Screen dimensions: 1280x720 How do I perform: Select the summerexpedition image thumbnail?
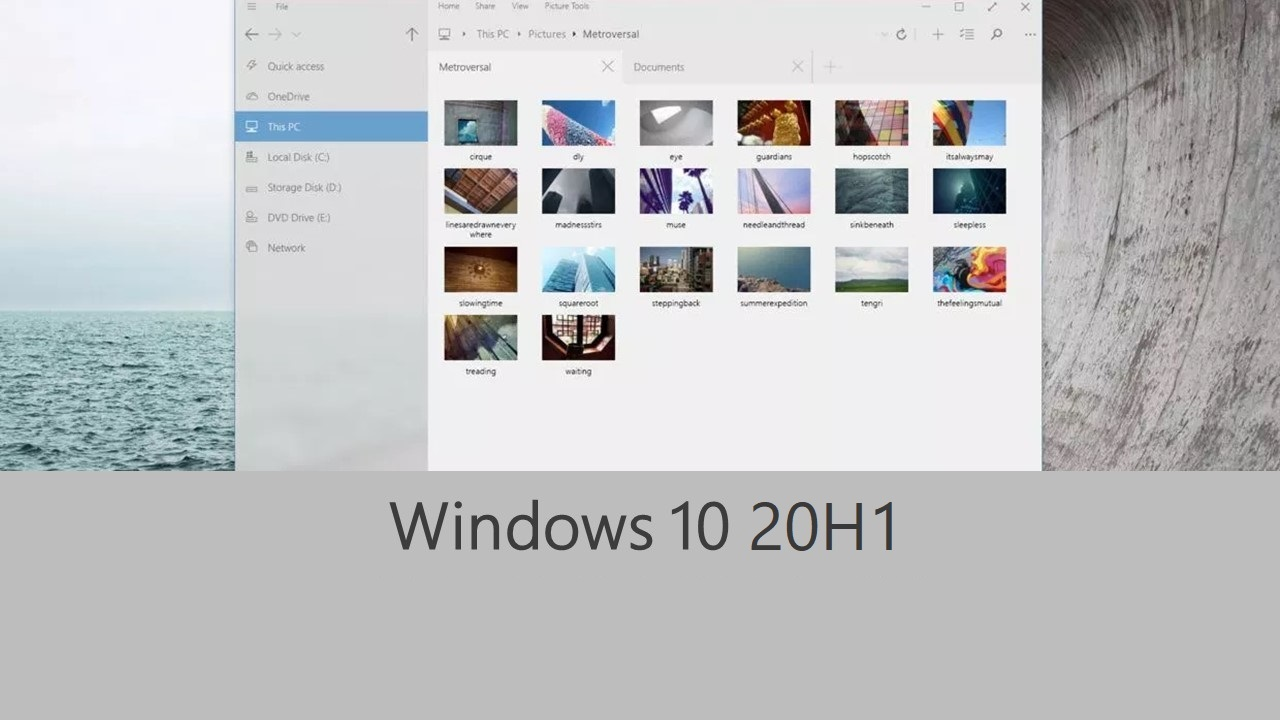[x=774, y=269]
